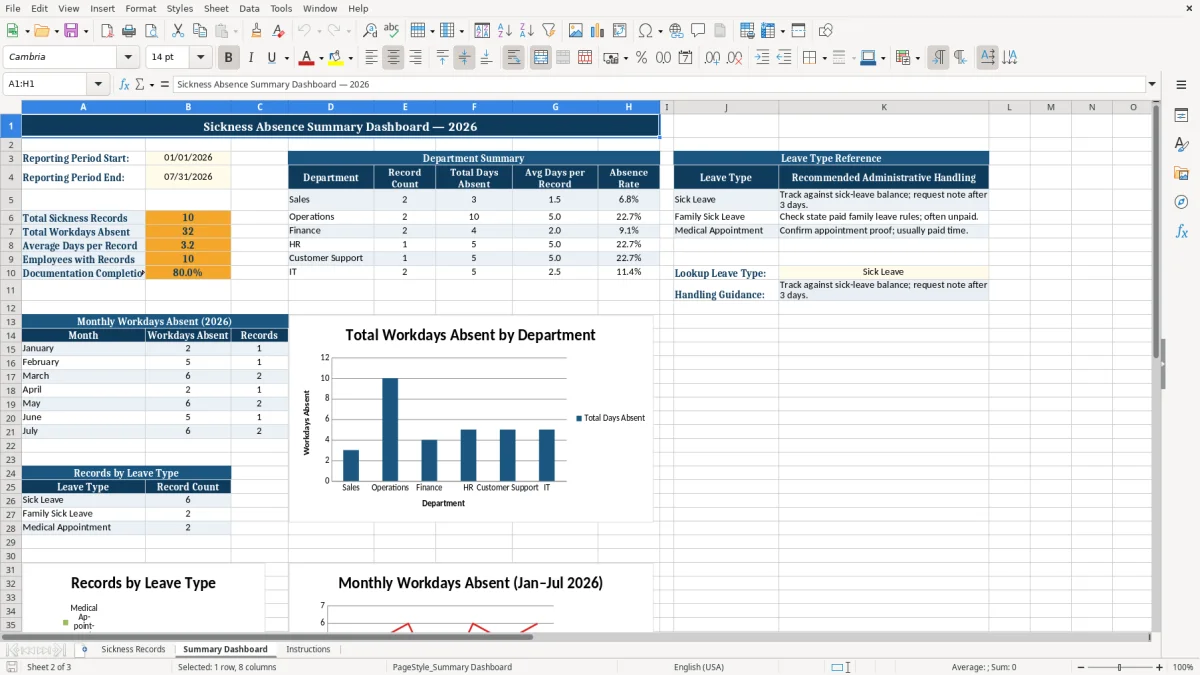Click into the formula input line
The image size is (1200, 675).
(x=658, y=84)
